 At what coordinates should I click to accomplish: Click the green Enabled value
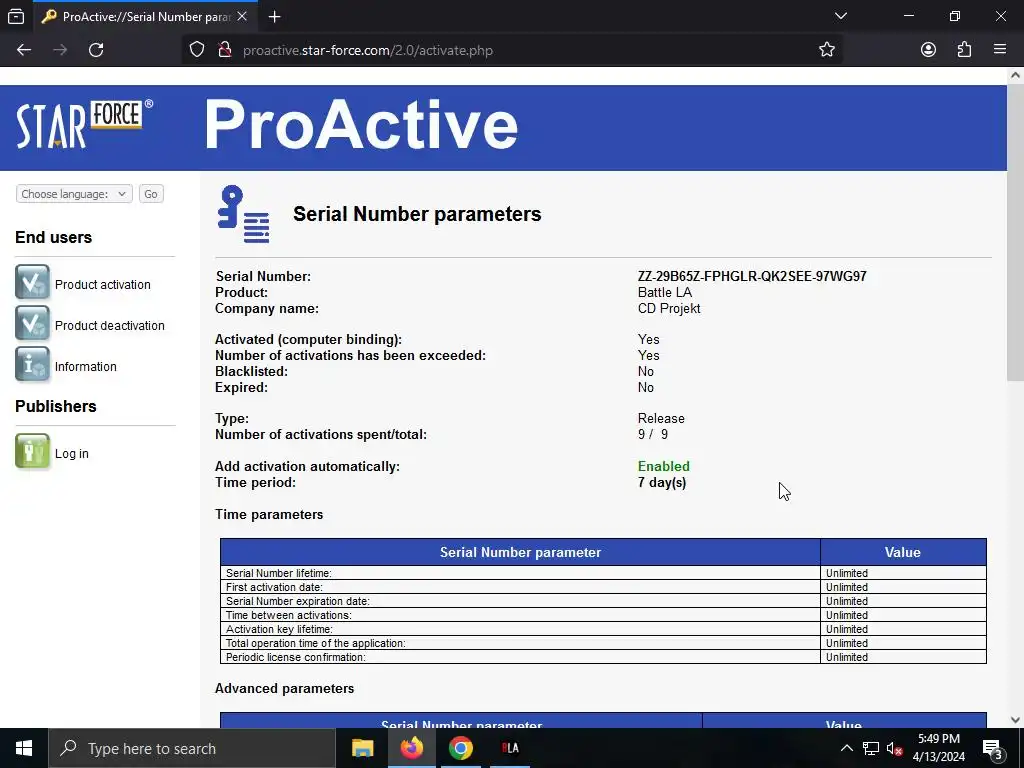[664, 466]
